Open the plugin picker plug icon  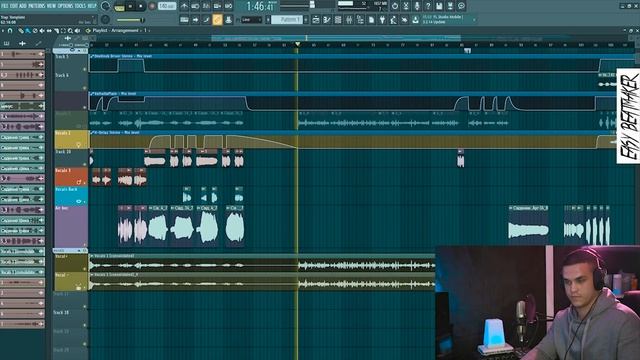click(382, 20)
